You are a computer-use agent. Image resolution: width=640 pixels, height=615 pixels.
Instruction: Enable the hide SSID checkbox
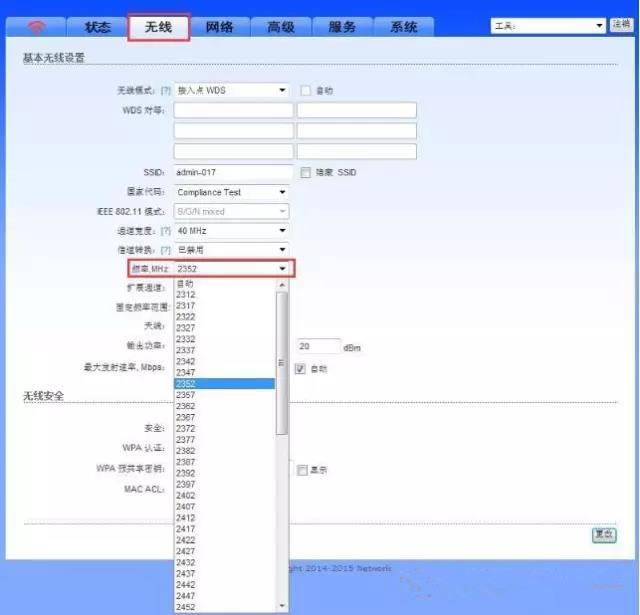[305, 173]
